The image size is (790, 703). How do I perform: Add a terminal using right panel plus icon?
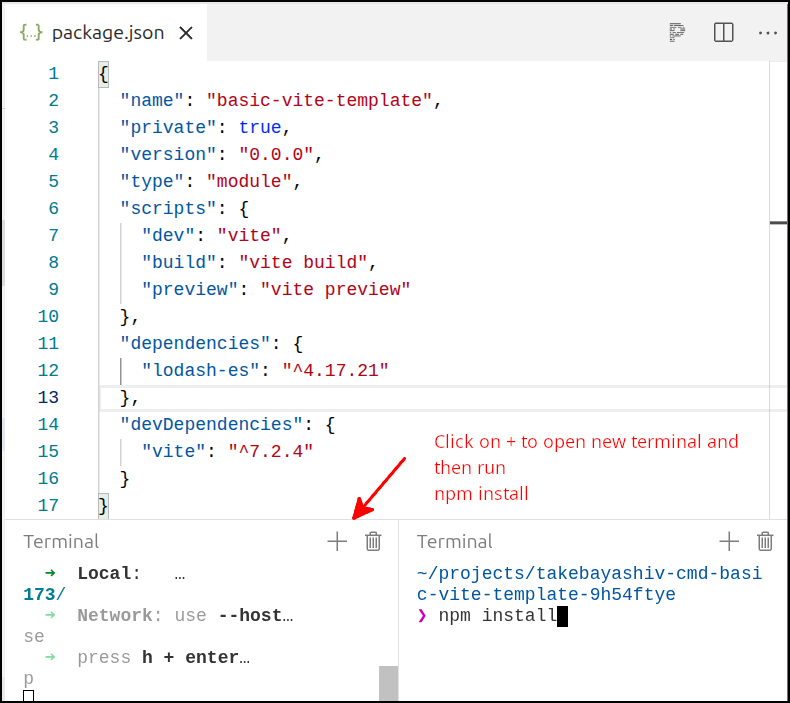[729, 541]
